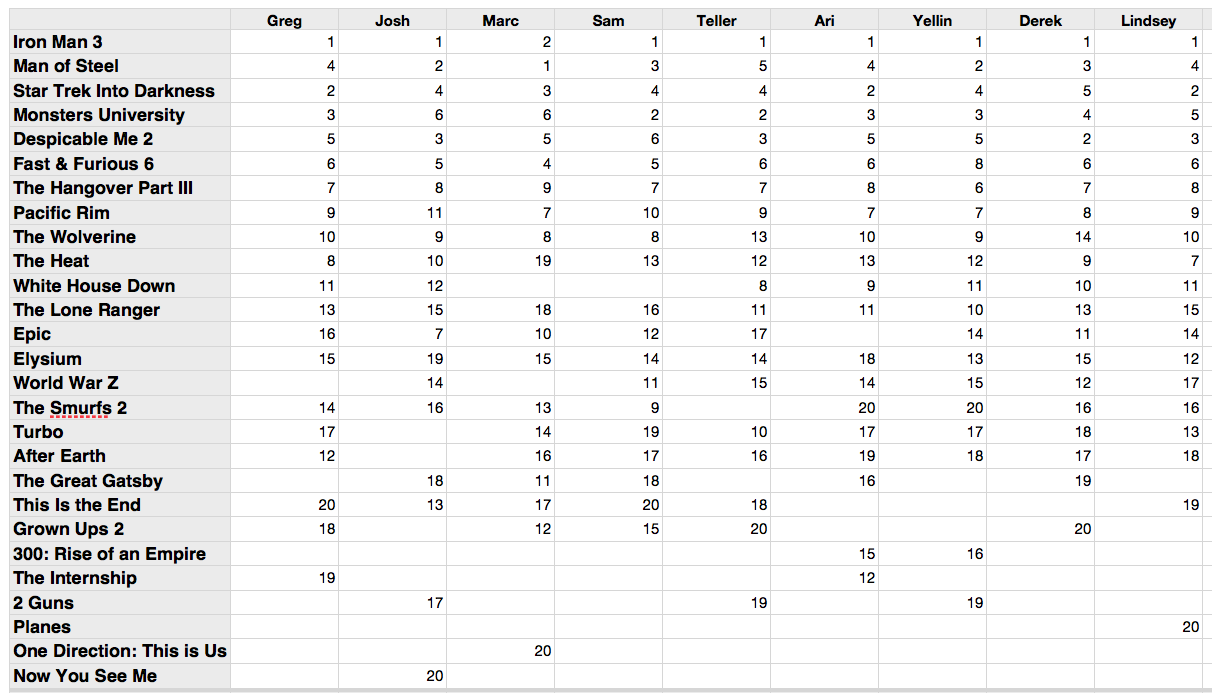The height and width of the screenshot is (693, 1212).
Task: Select the Greg column header
Action: point(284,20)
